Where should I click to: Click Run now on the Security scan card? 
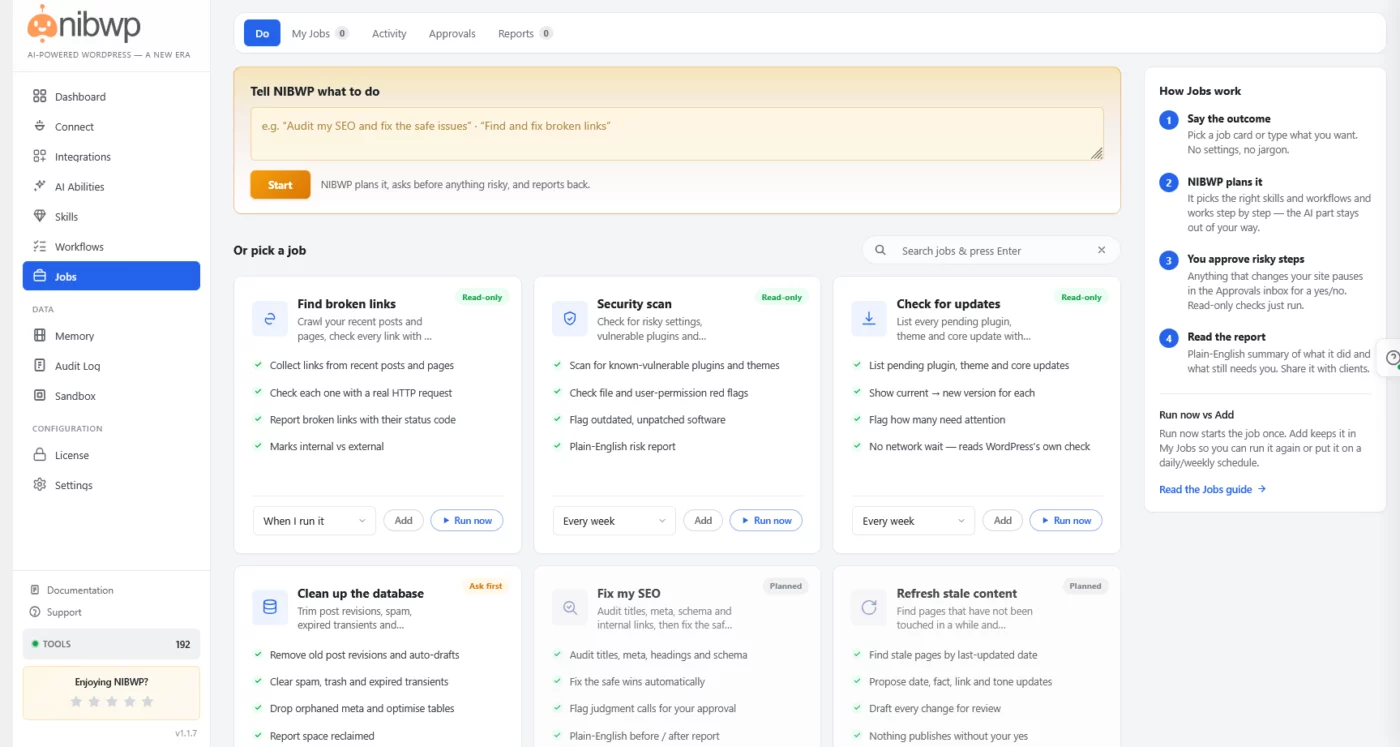click(766, 520)
